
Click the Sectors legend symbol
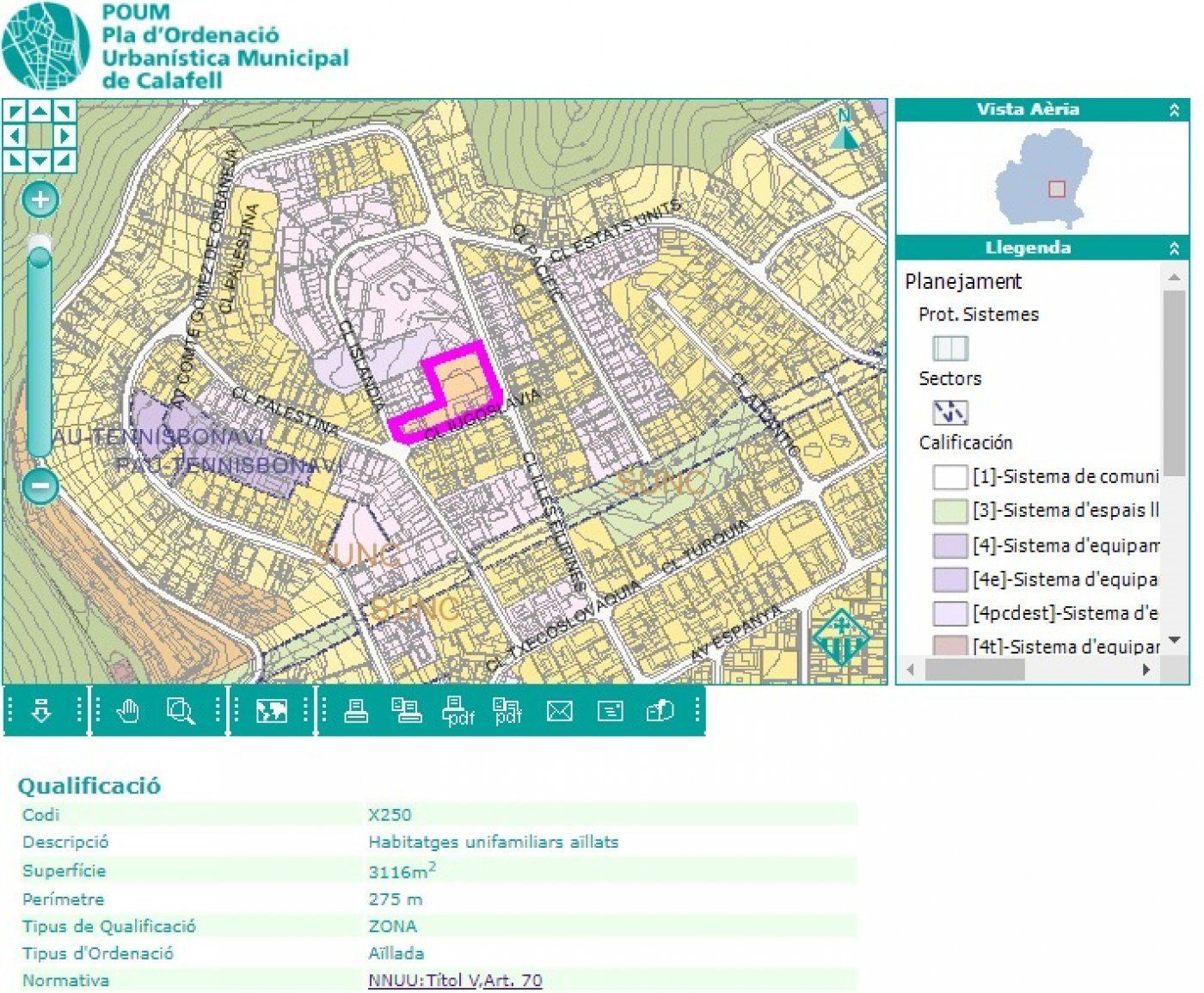click(950, 413)
